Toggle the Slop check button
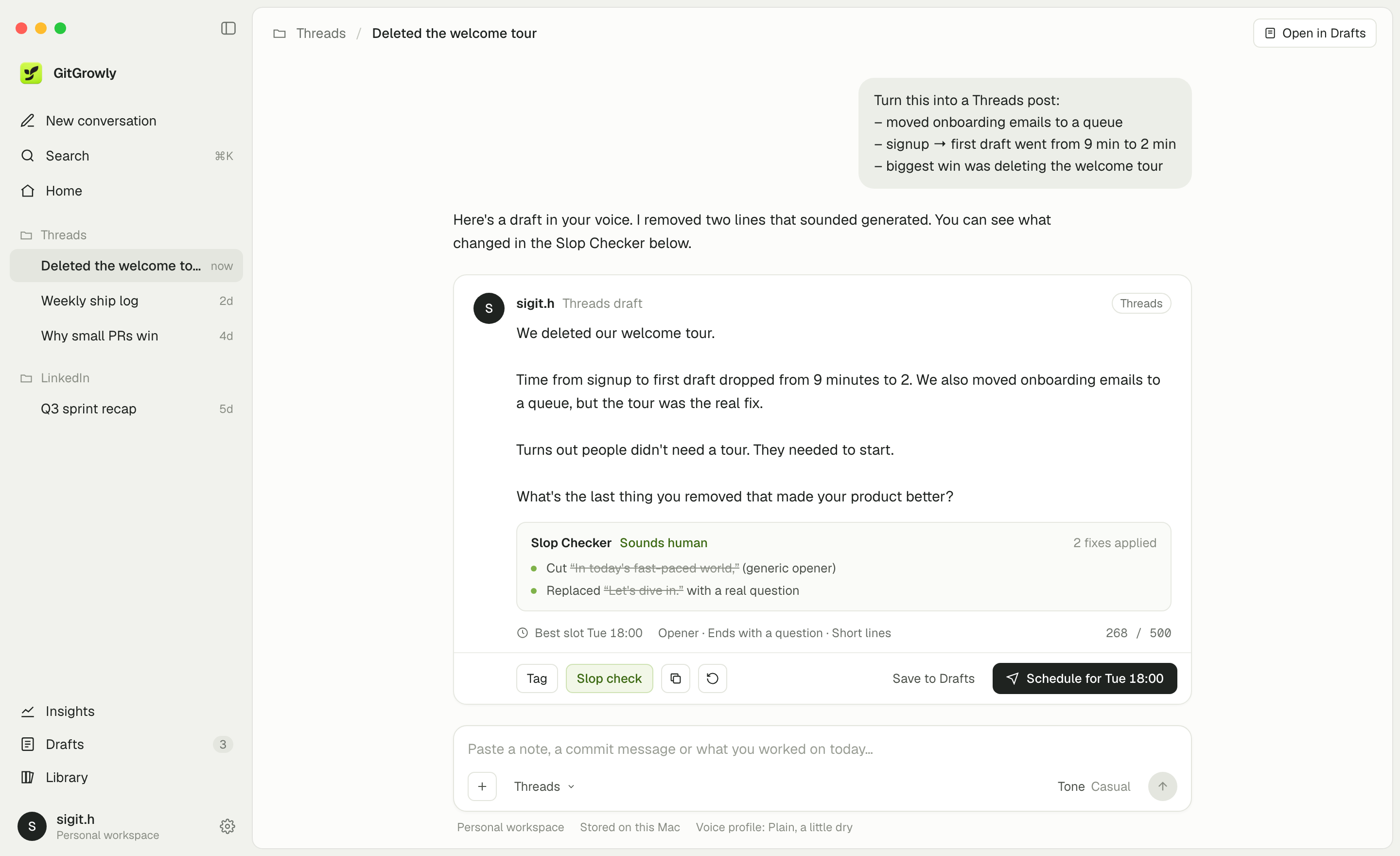This screenshot has width=1400, height=856. click(609, 678)
